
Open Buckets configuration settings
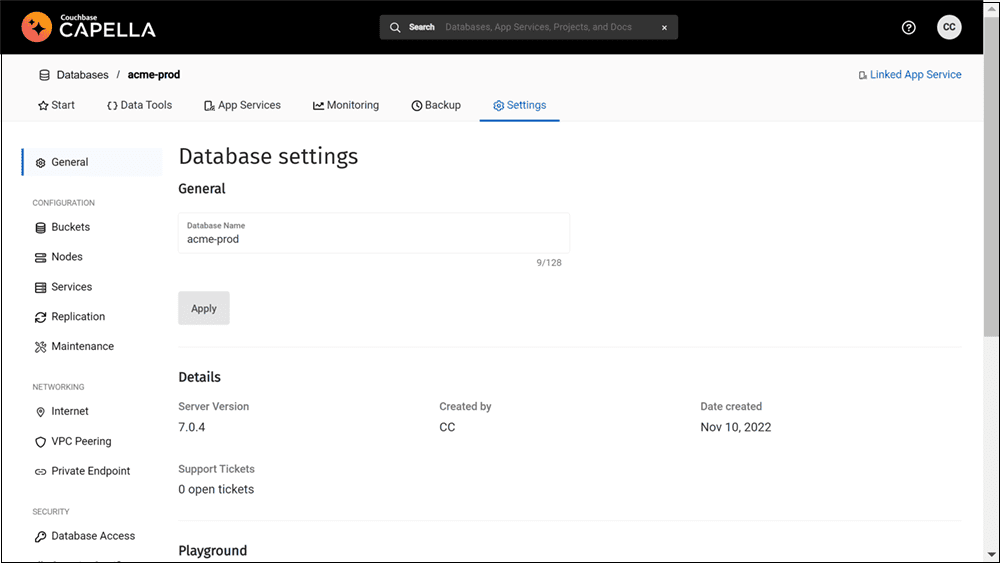[x=70, y=227]
